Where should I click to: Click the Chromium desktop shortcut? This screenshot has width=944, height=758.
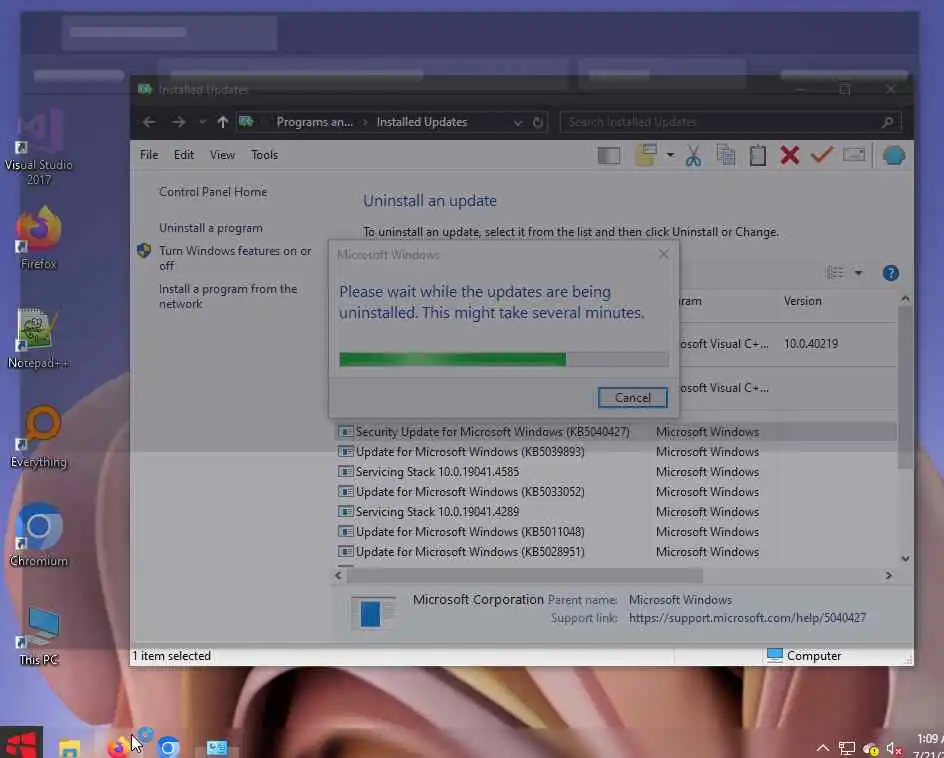pyautogui.click(x=39, y=535)
